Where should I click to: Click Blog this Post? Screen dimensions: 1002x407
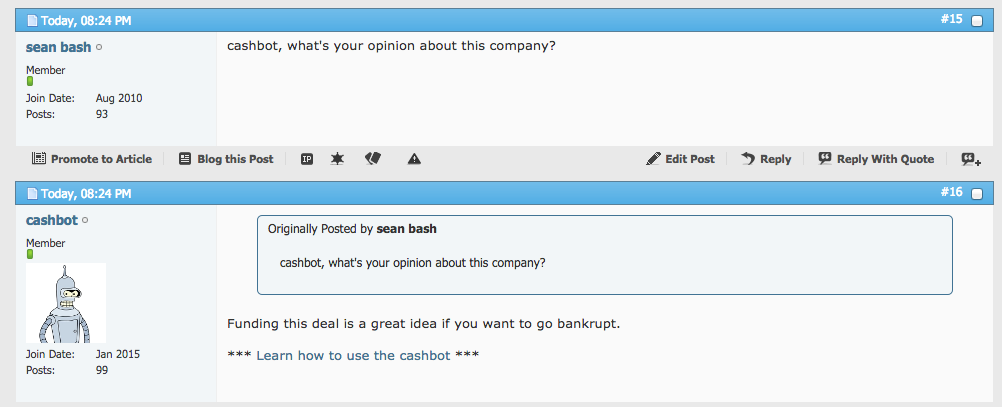(x=226, y=159)
